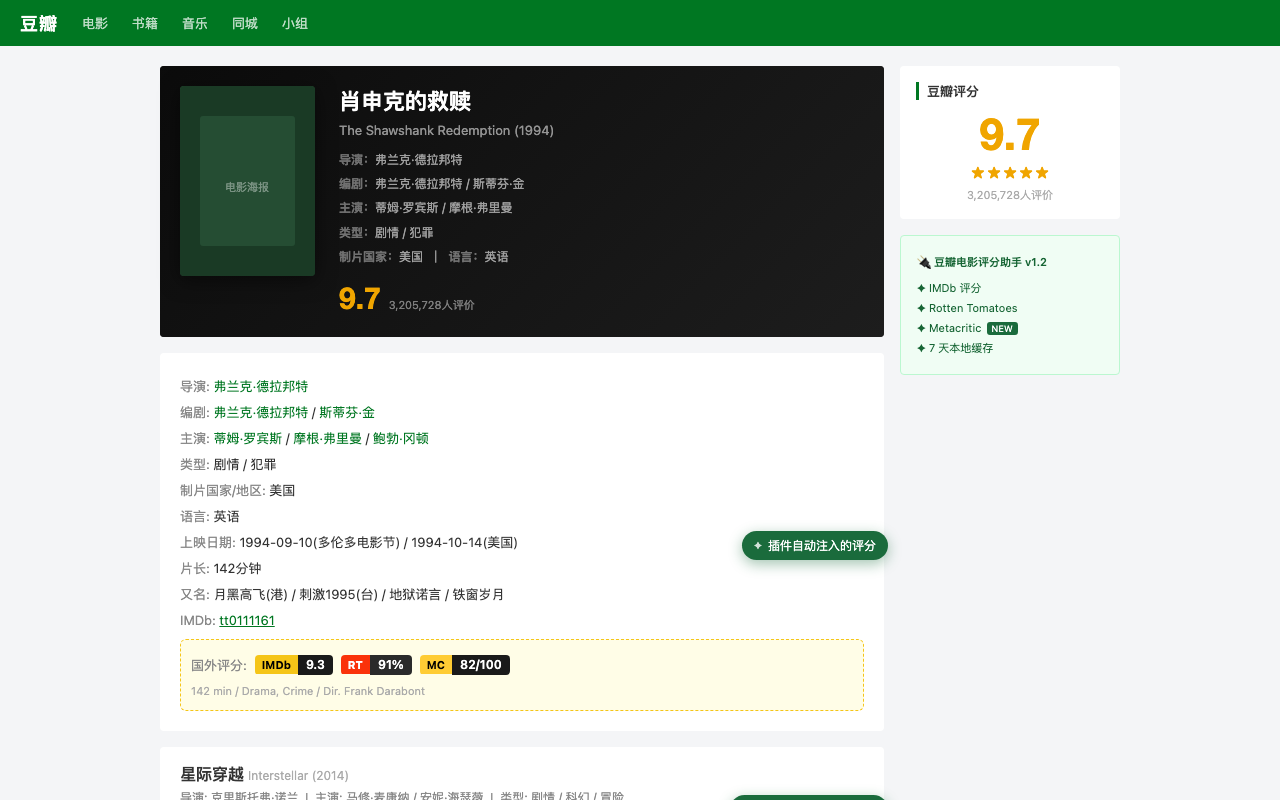Click The Shawshank Redemption (1994) subtitle
This screenshot has height=800, width=1280.
446,130
